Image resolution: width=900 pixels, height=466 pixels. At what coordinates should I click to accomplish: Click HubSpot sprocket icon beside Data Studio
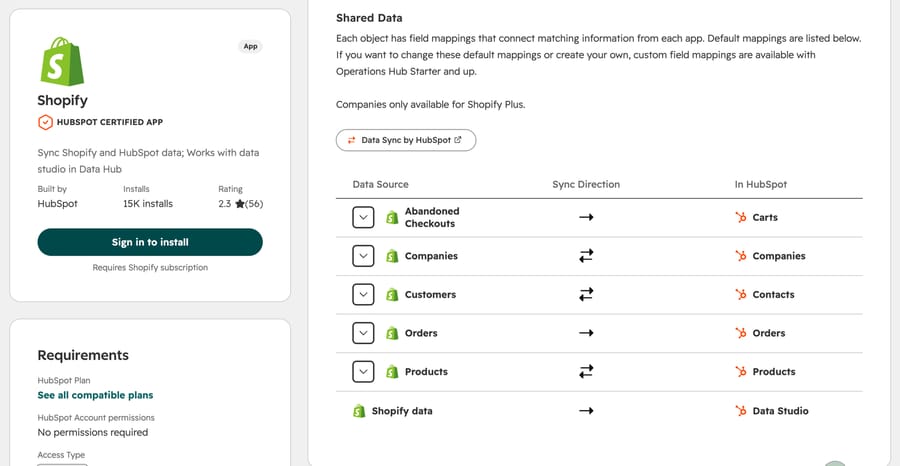coord(741,411)
